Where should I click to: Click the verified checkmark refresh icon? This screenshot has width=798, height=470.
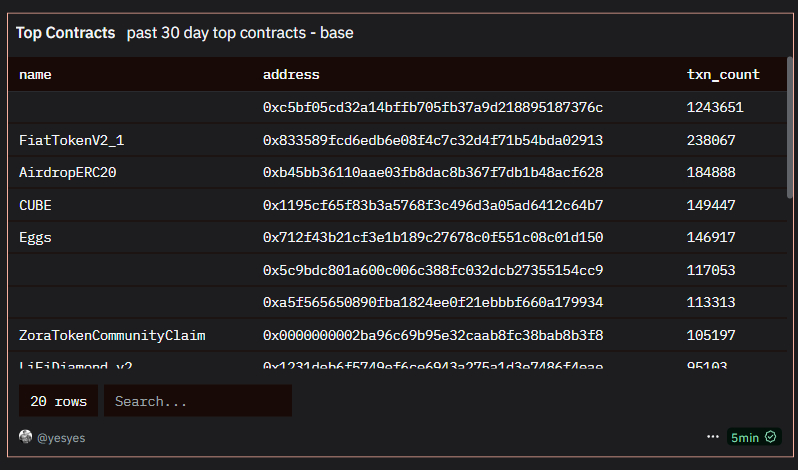[x=771, y=437]
